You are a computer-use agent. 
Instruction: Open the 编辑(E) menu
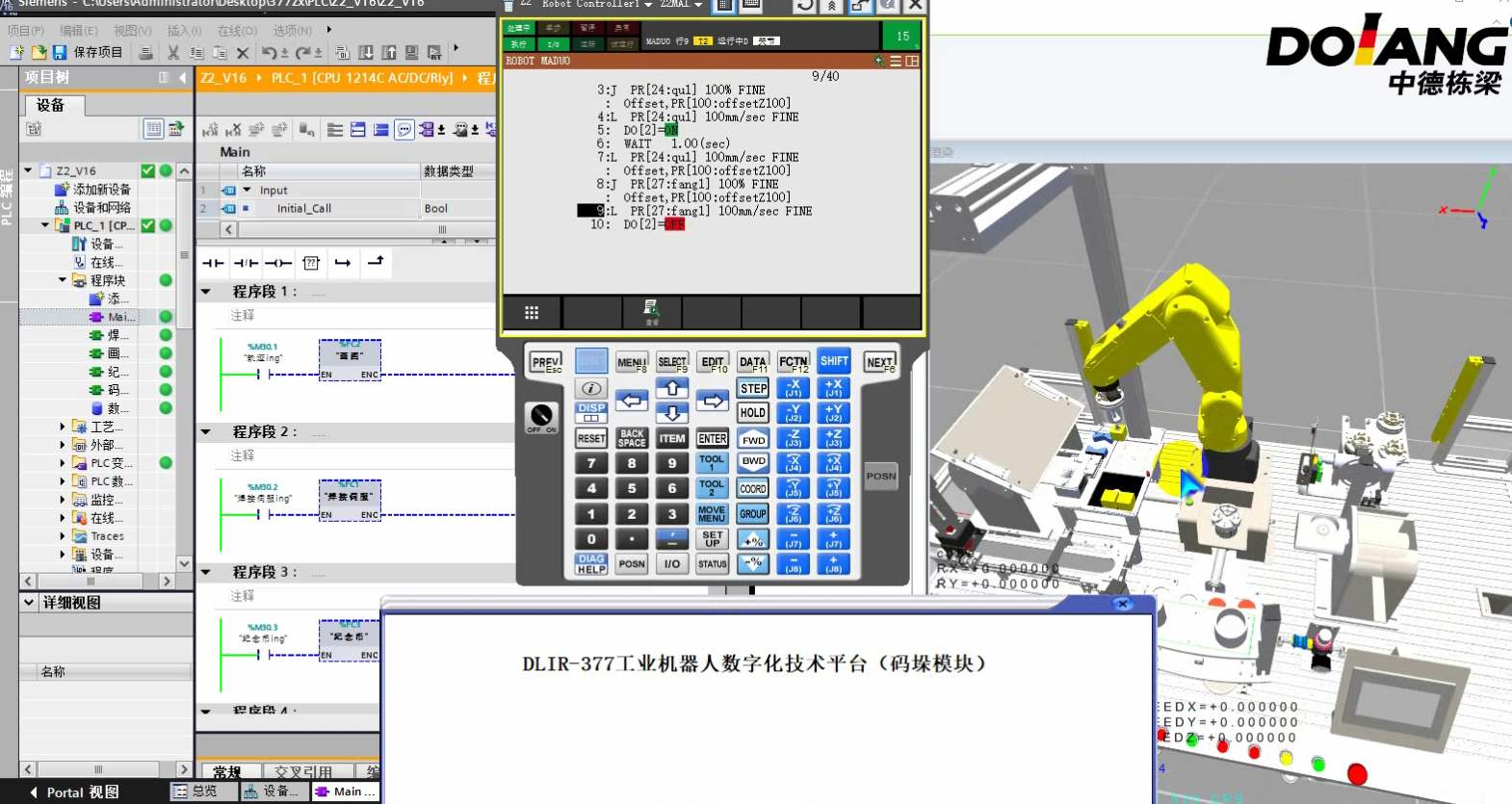78,31
